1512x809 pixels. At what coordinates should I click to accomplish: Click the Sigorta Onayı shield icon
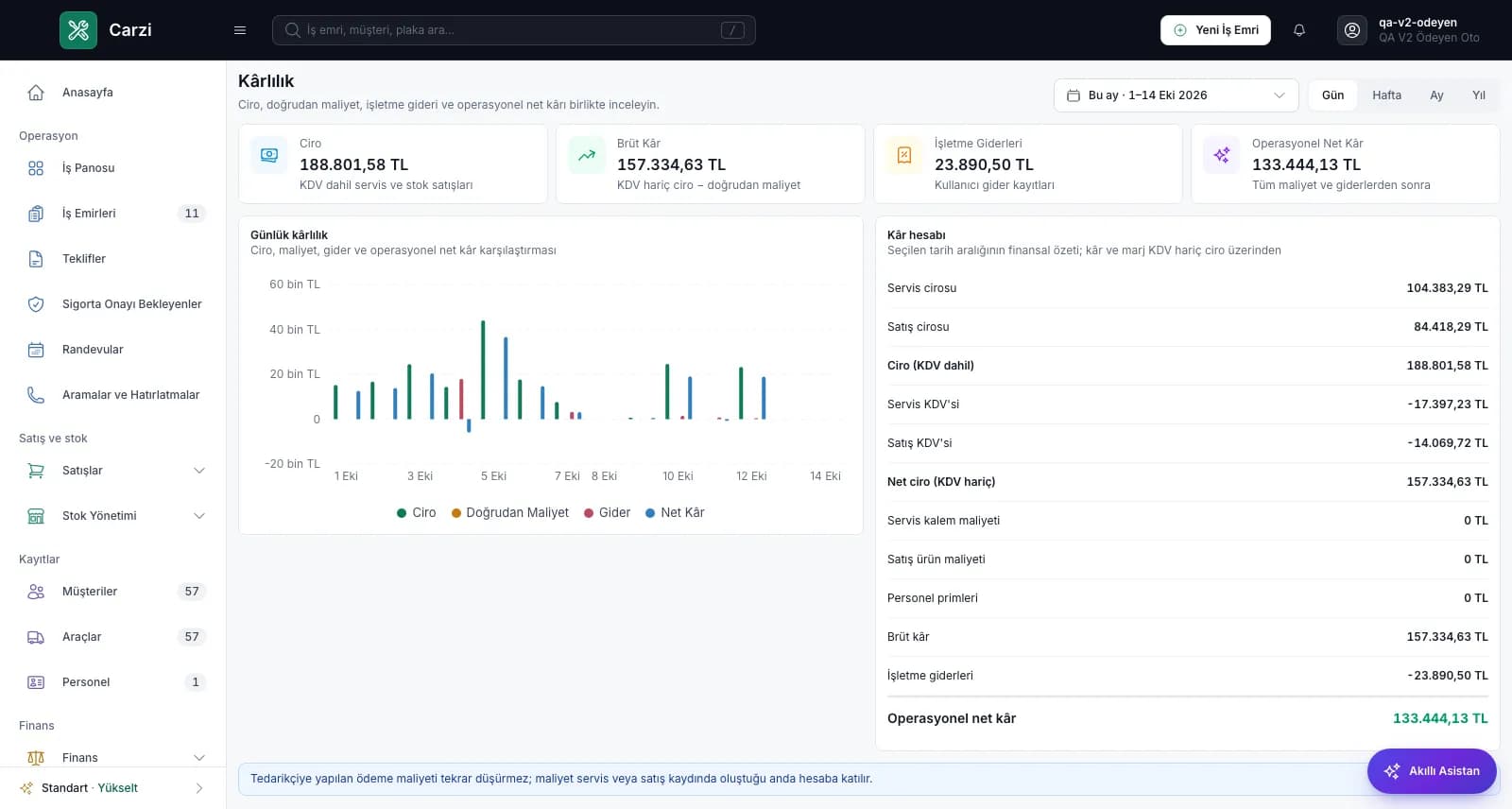pyautogui.click(x=36, y=304)
